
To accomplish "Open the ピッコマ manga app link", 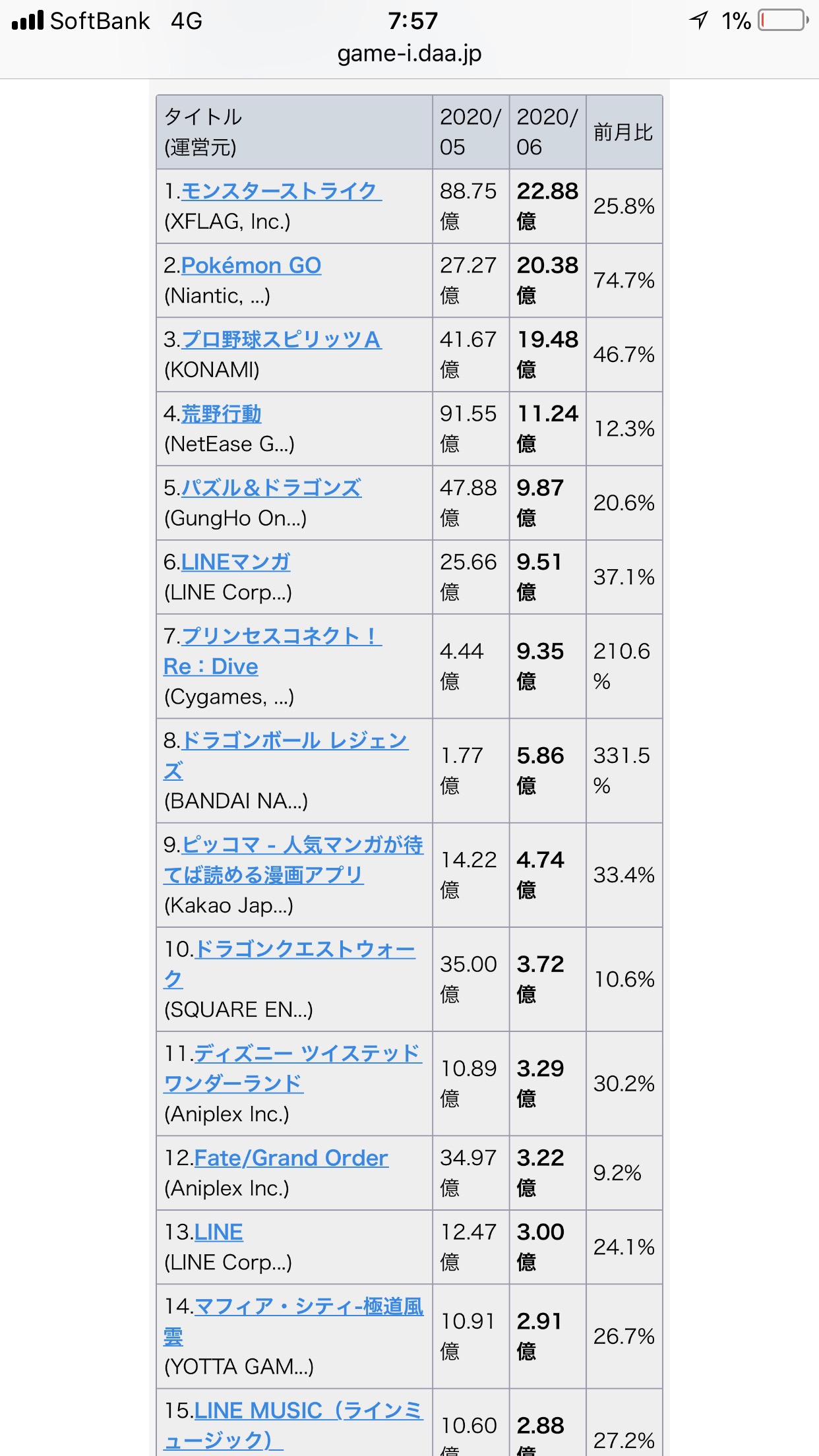I will click(x=293, y=859).
